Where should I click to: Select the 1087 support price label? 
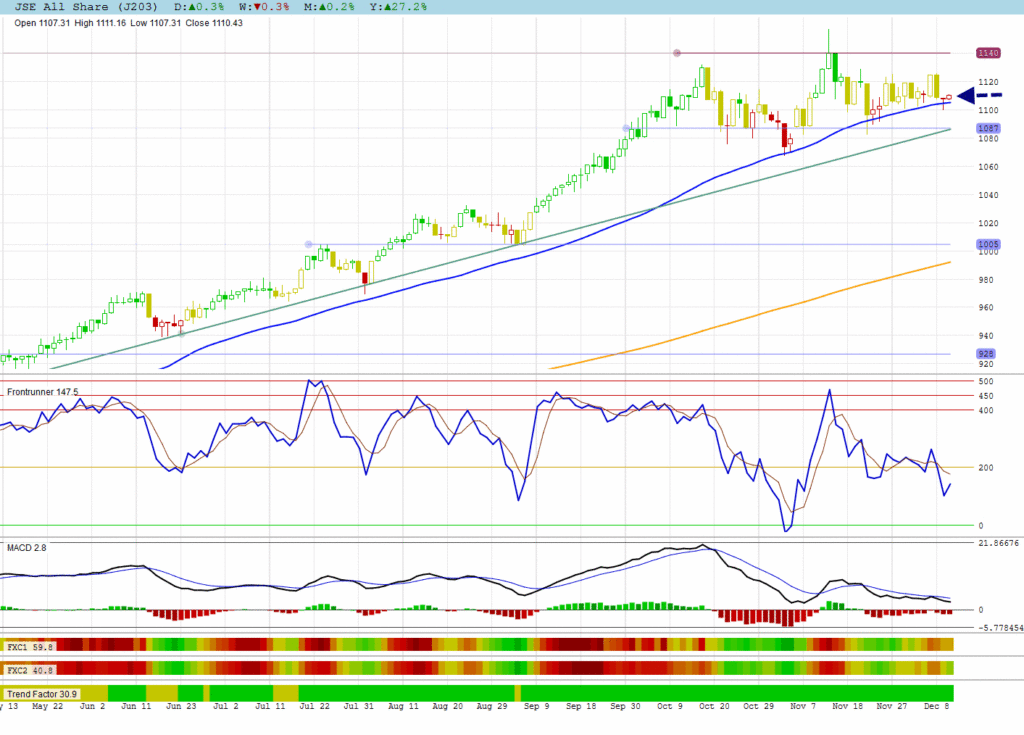click(988, 129)
